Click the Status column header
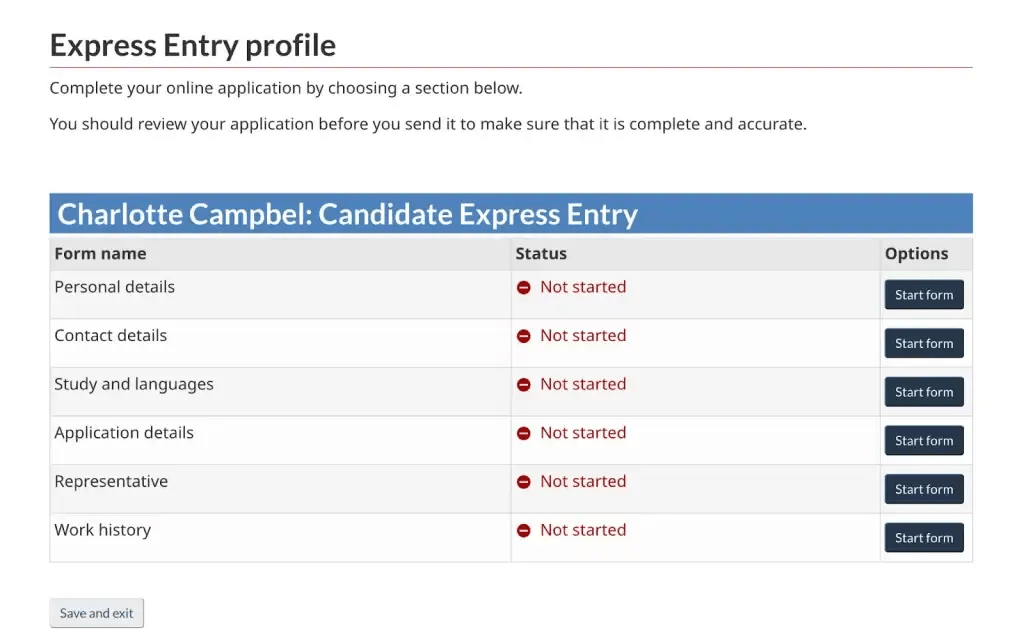Viewport: 1024px width, 636px height. 540,253
